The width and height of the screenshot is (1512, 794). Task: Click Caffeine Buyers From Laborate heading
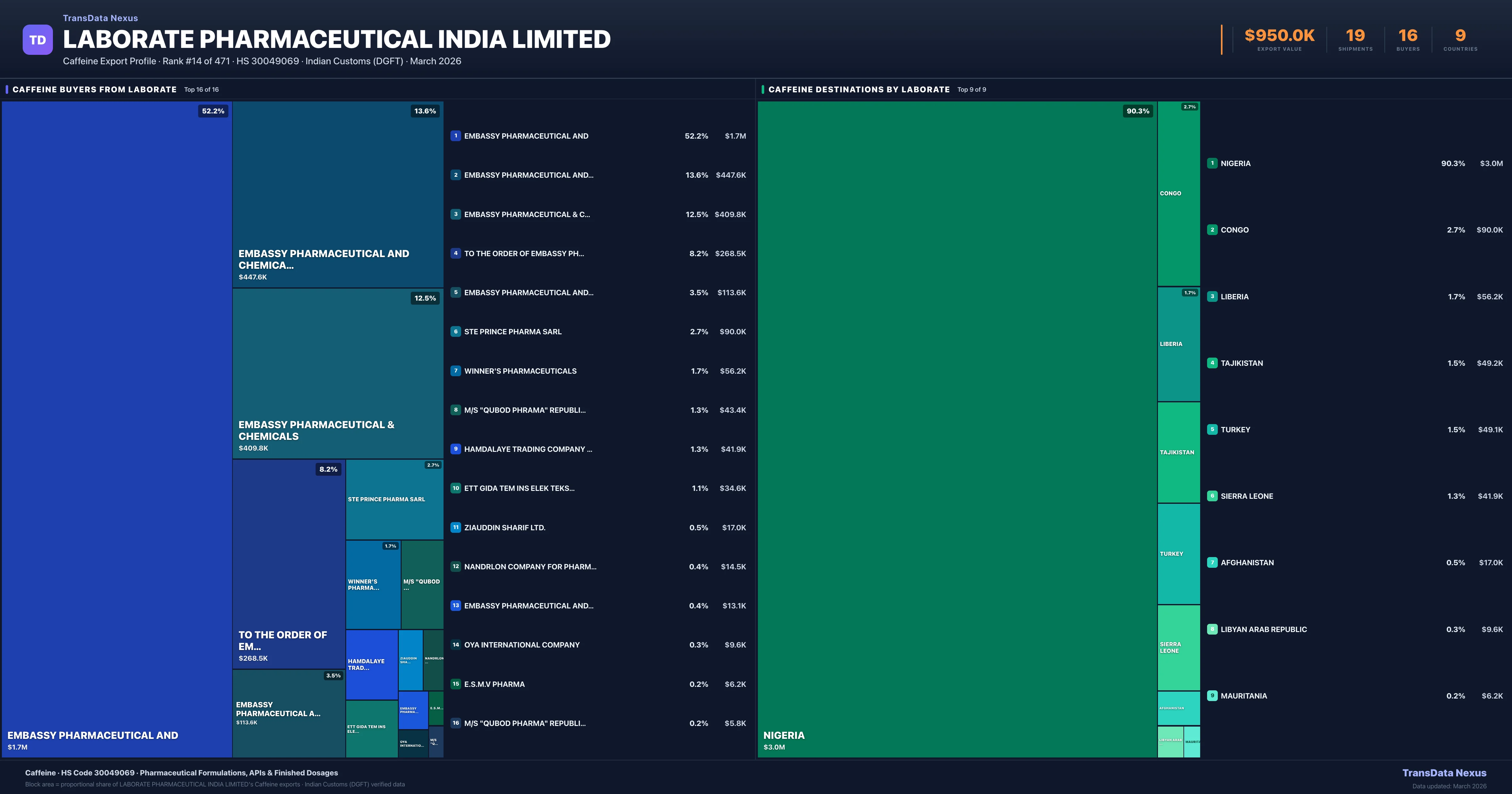(94, 89)
